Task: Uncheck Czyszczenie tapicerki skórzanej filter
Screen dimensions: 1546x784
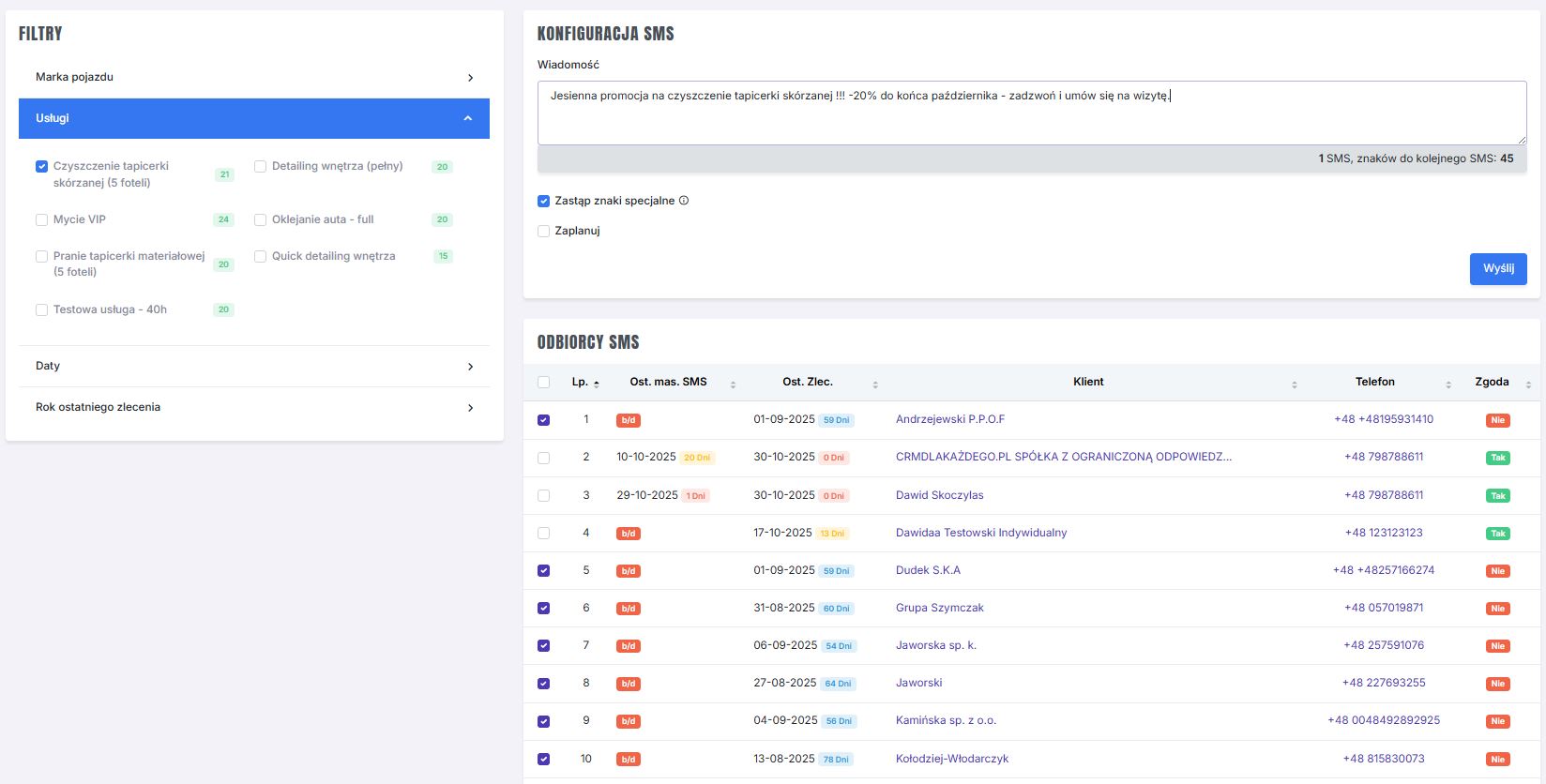Action: pyautogui.click(x=42, y=167)
